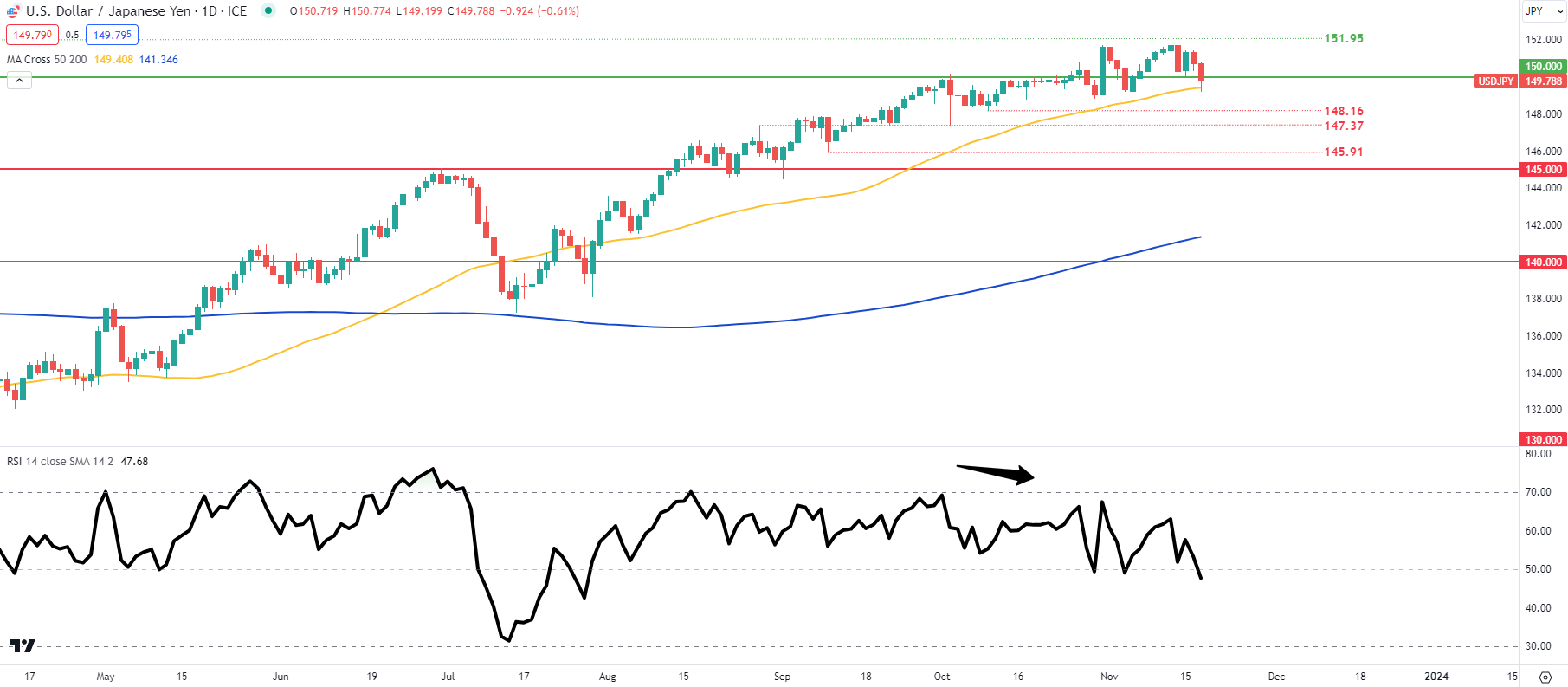Image resolution: width=1568 pixels, height=687 pixels.
Task: Click the Jul label on time axis
Action: click(448, 677)
